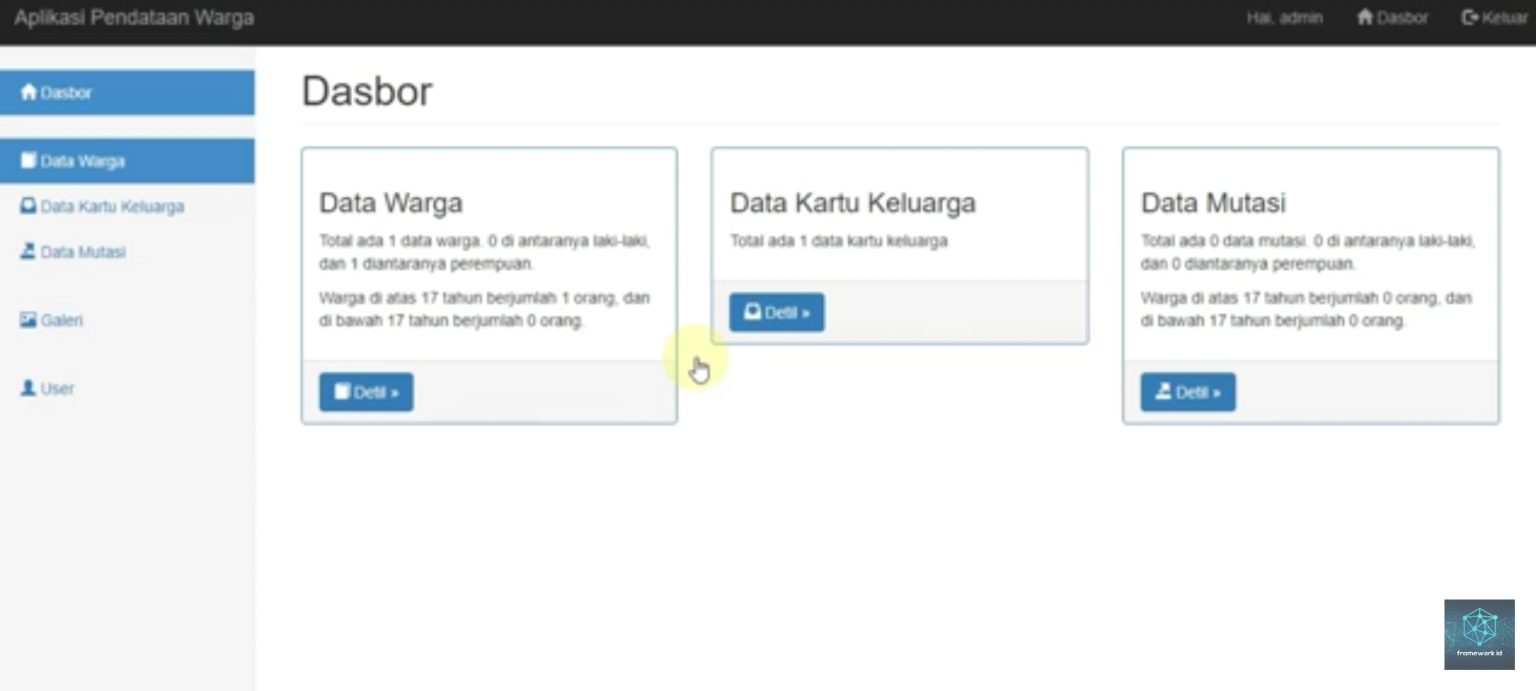
Task: Click Hai, admin in the navbar
Action: (x=1284, y=17)
